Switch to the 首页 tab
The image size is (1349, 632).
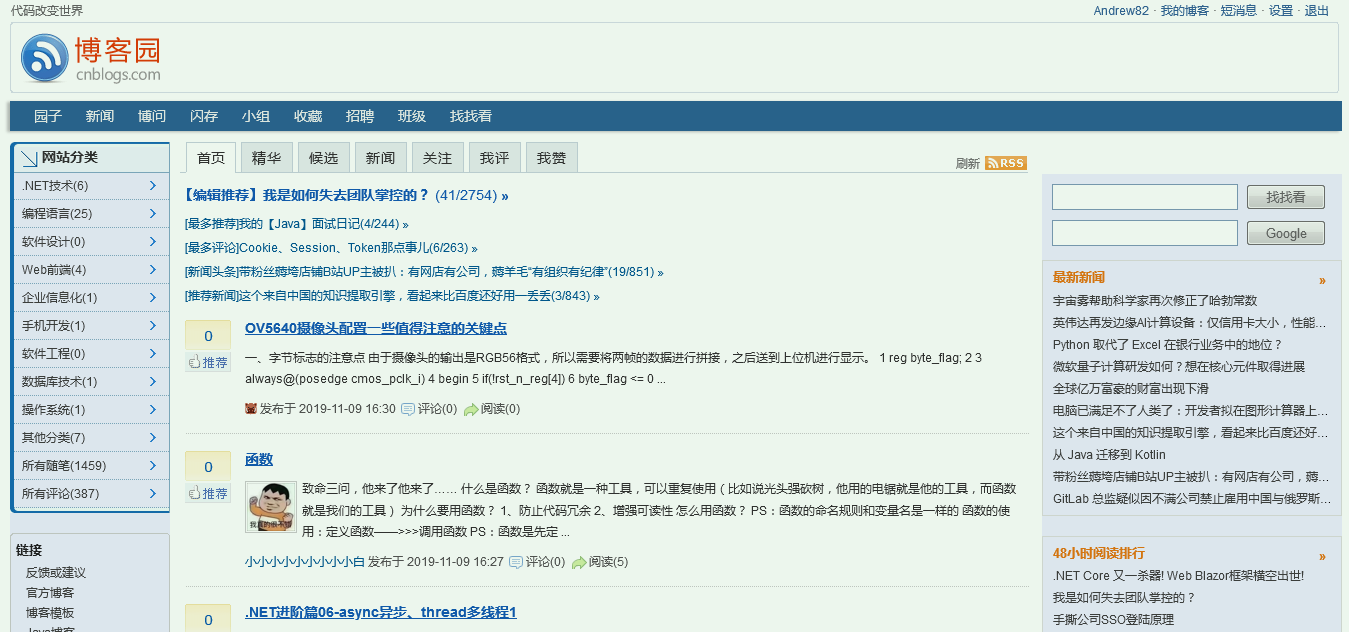pyautogui.click(x=211, y=158)
